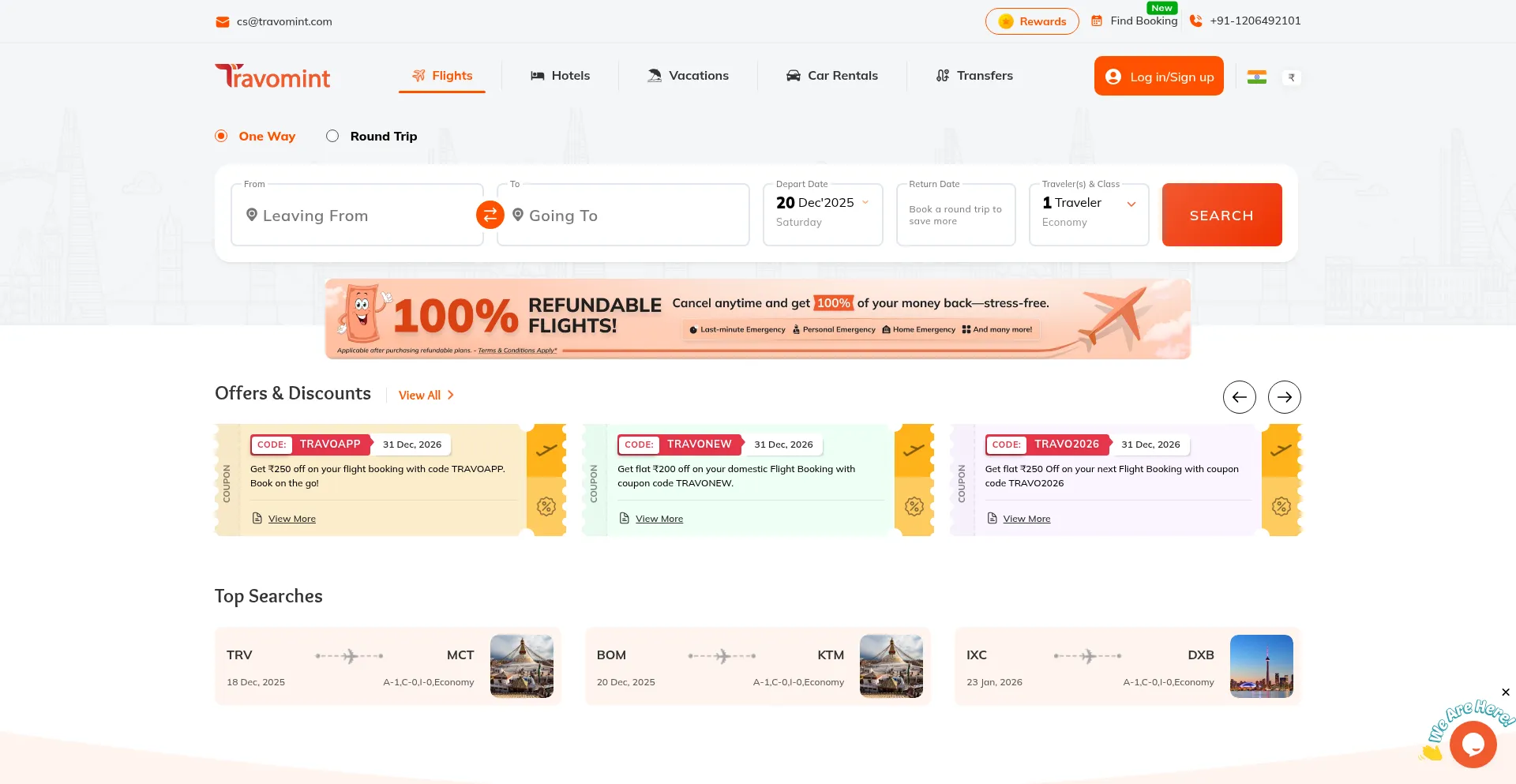Image resolution: width=1516 pixels, height=784 pixels.
Task: Open Vacations via the beach icon
Action: [x=654, y=75]
